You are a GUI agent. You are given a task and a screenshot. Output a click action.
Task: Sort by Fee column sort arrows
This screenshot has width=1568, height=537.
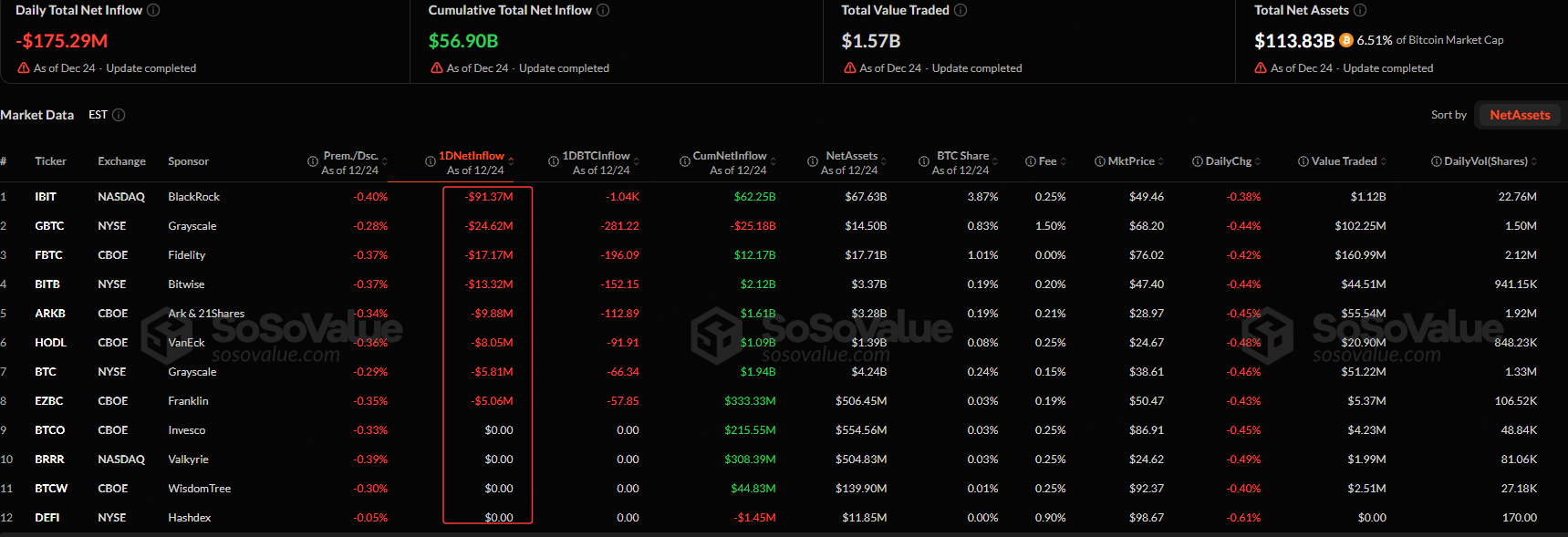tap(1064, 161)
